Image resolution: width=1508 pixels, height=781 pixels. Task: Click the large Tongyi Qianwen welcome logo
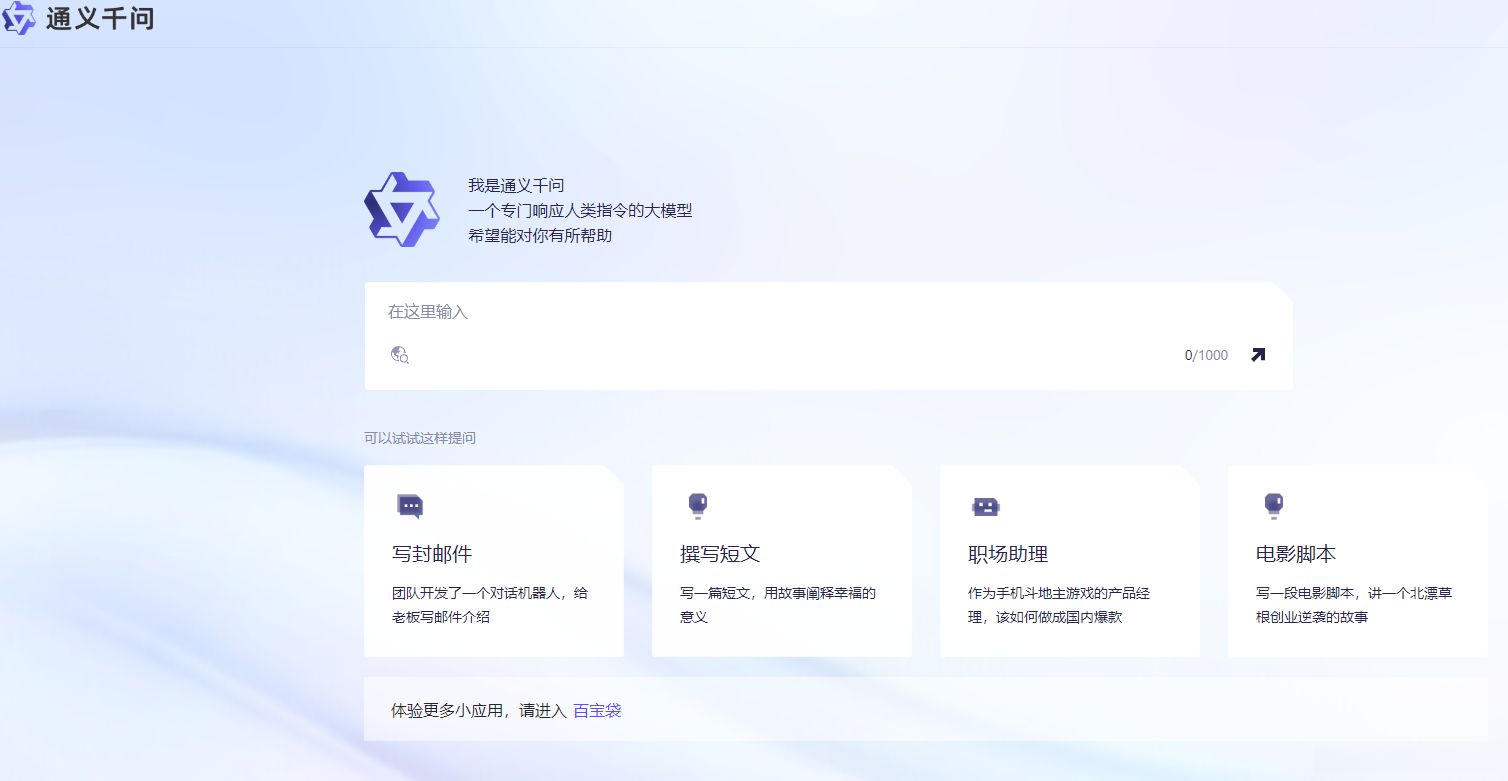[402, 210]
